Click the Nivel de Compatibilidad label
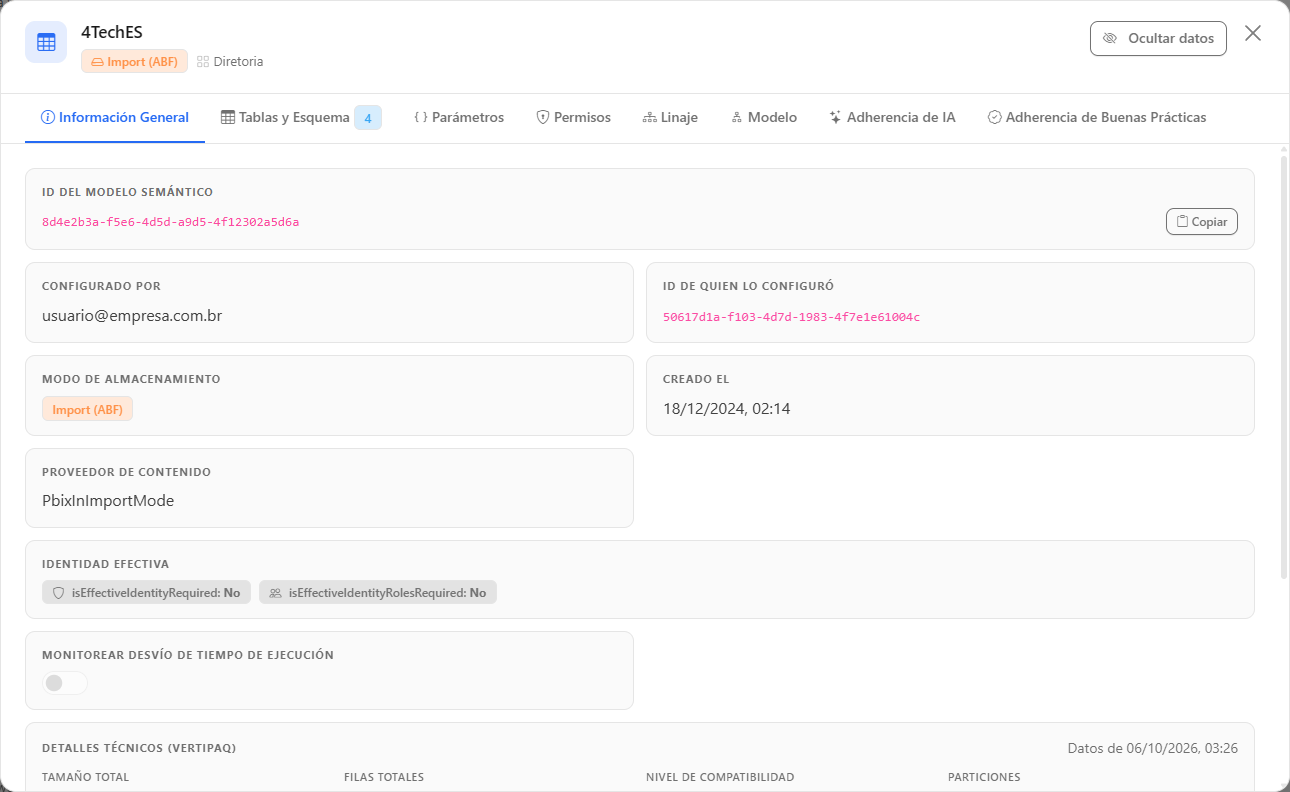This screenshot has height=792, width=1290. tap(720, 777)
